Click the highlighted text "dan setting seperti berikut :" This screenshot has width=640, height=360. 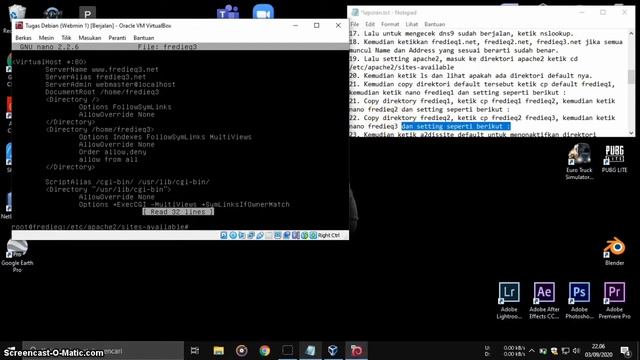click(456, 126)
